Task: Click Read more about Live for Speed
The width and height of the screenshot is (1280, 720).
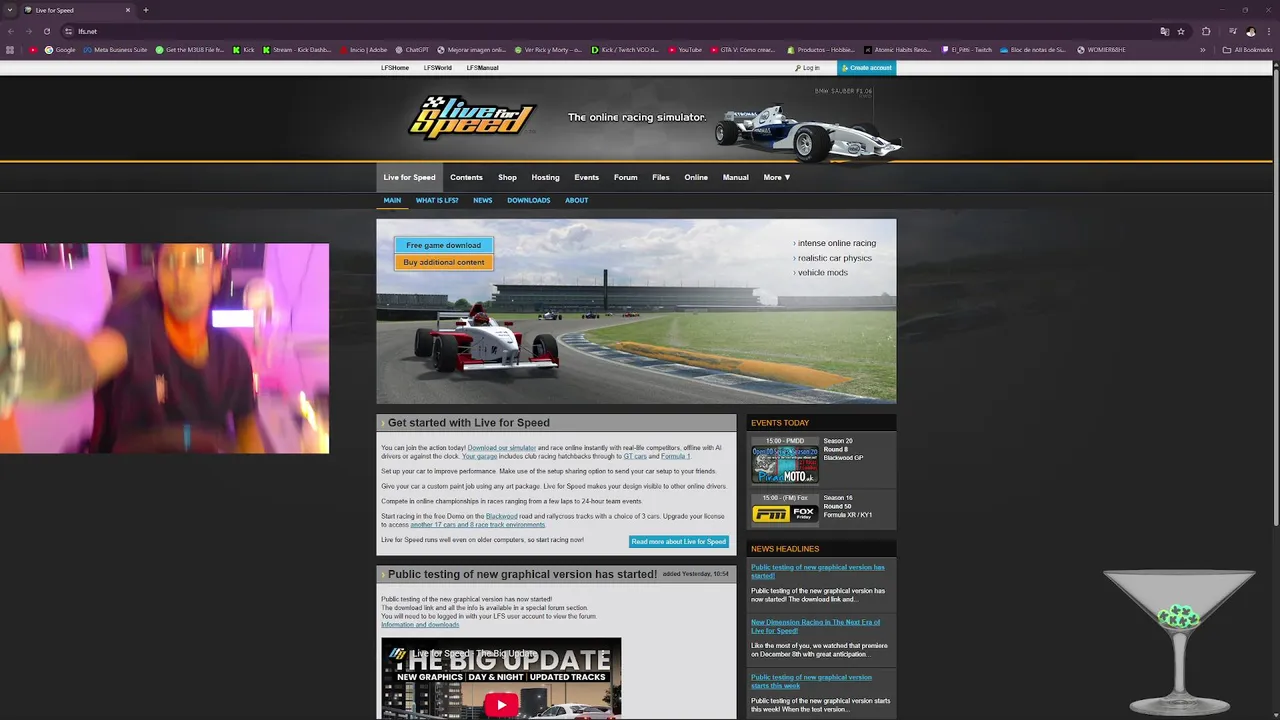Action: 678,541
